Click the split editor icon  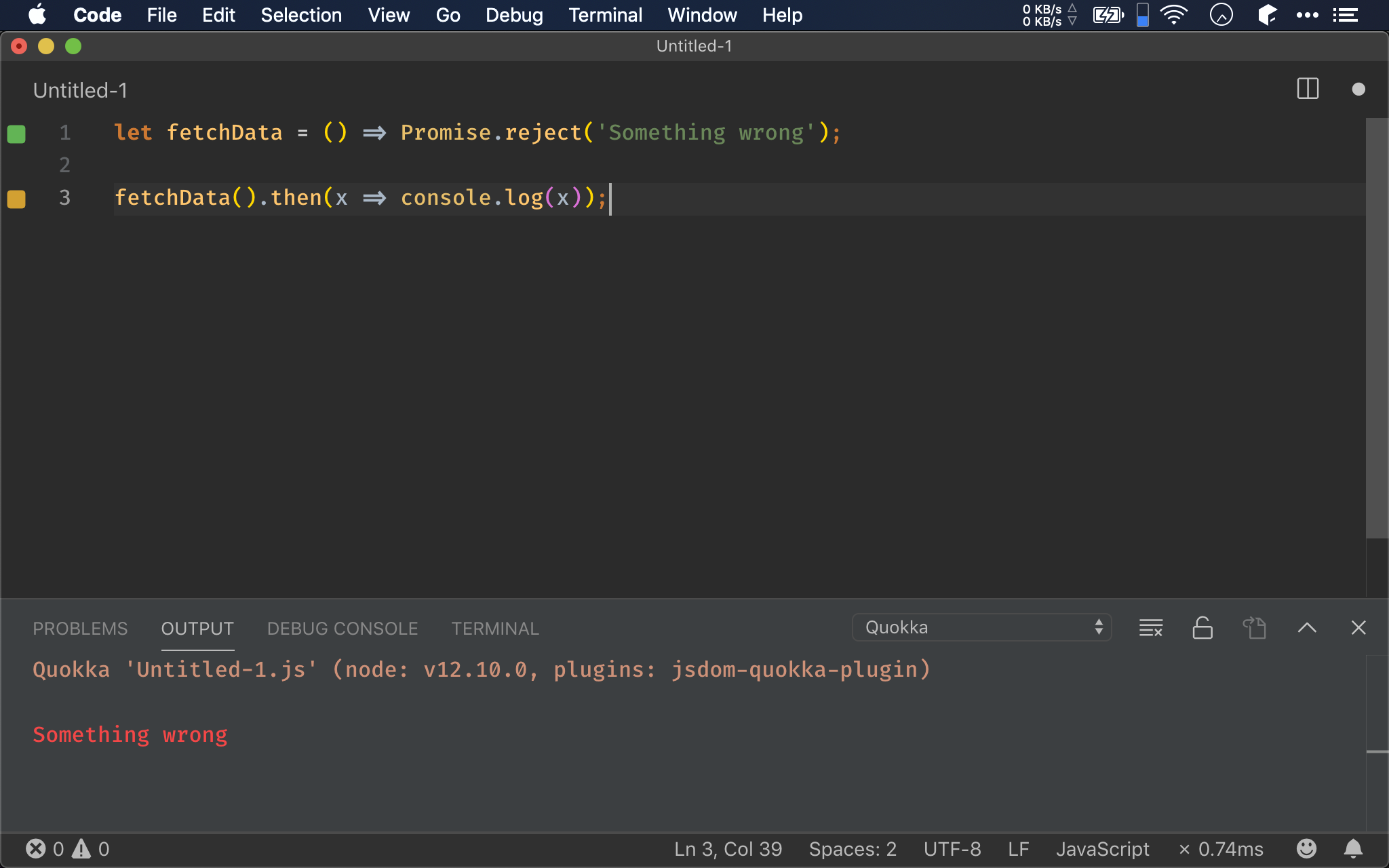click(1307, 89)
